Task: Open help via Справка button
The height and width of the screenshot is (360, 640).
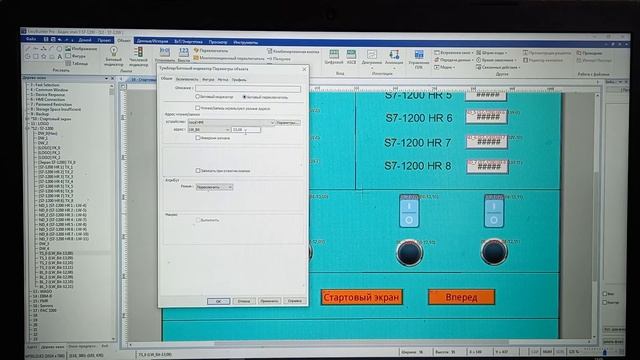Action: tap(295, 301)
